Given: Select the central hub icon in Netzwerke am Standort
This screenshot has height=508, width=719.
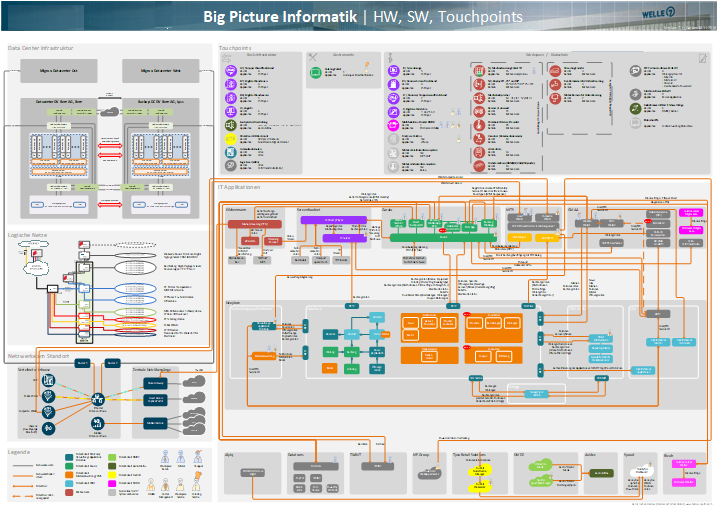Looking at the screenshot, I should (x=99, y=399).
